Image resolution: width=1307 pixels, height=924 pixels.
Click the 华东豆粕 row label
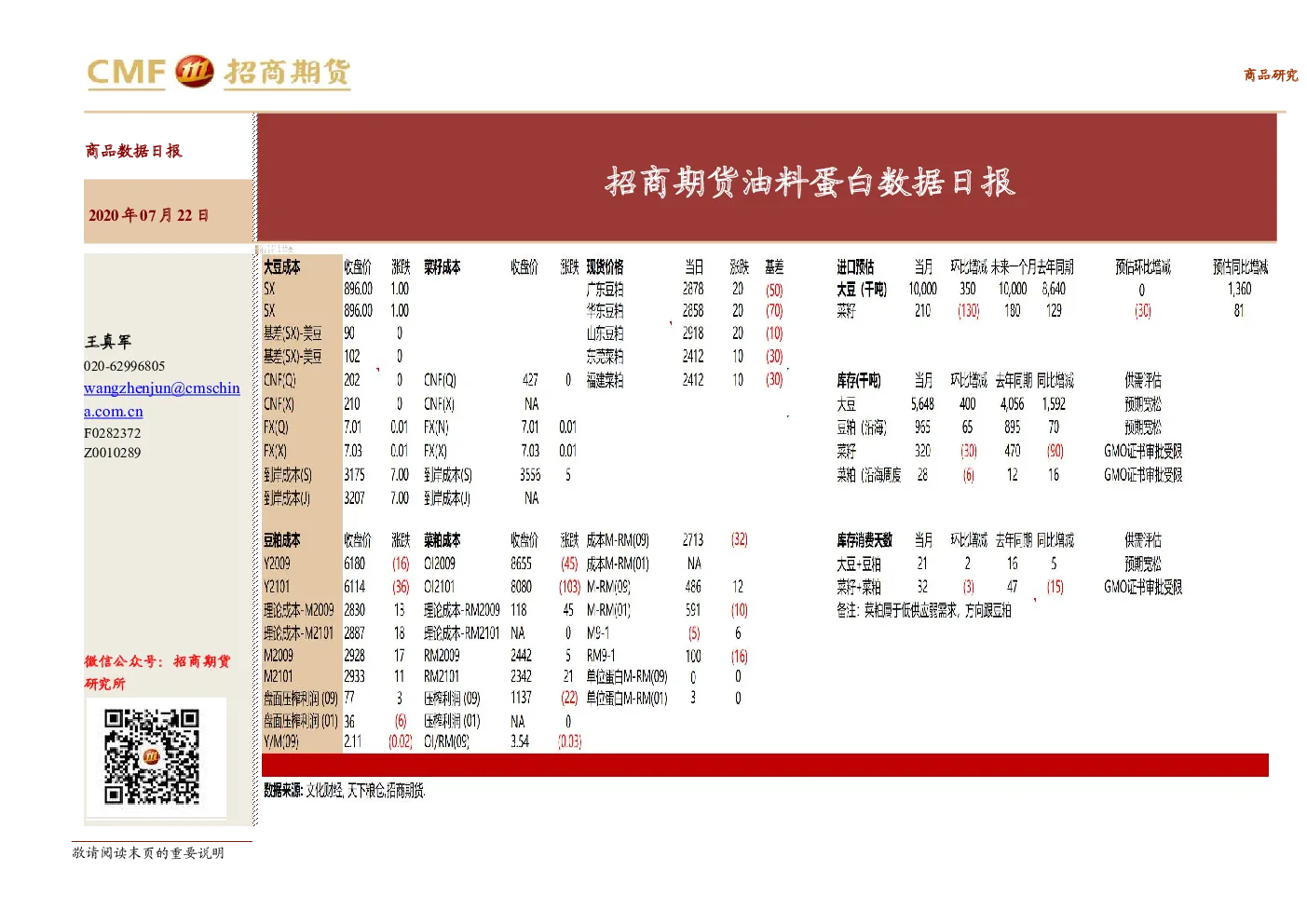605,311
